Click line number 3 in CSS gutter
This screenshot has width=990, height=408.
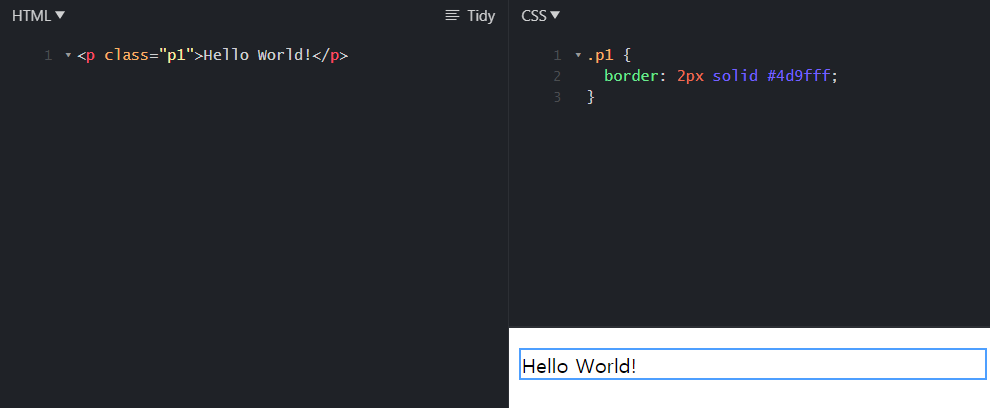(557, 97)
